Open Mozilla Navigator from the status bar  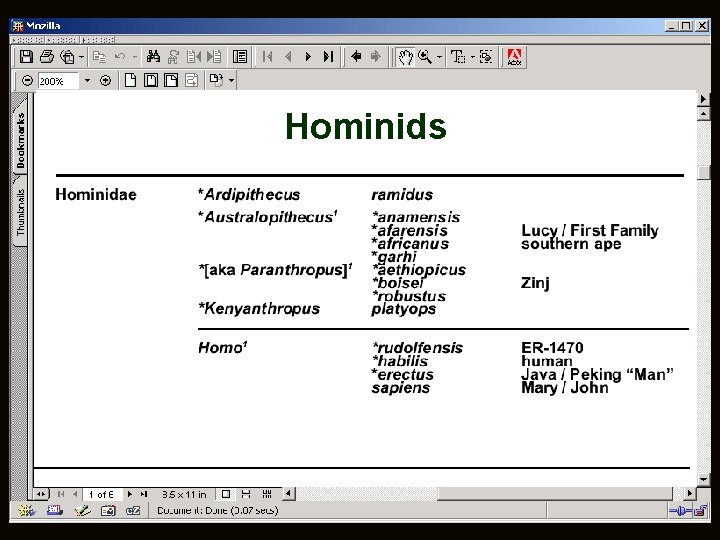click(x=27, y=510)
